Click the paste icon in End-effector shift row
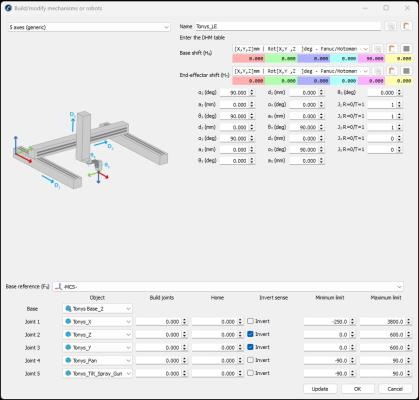Screen dimensions: 419x400 coord(392,71)
